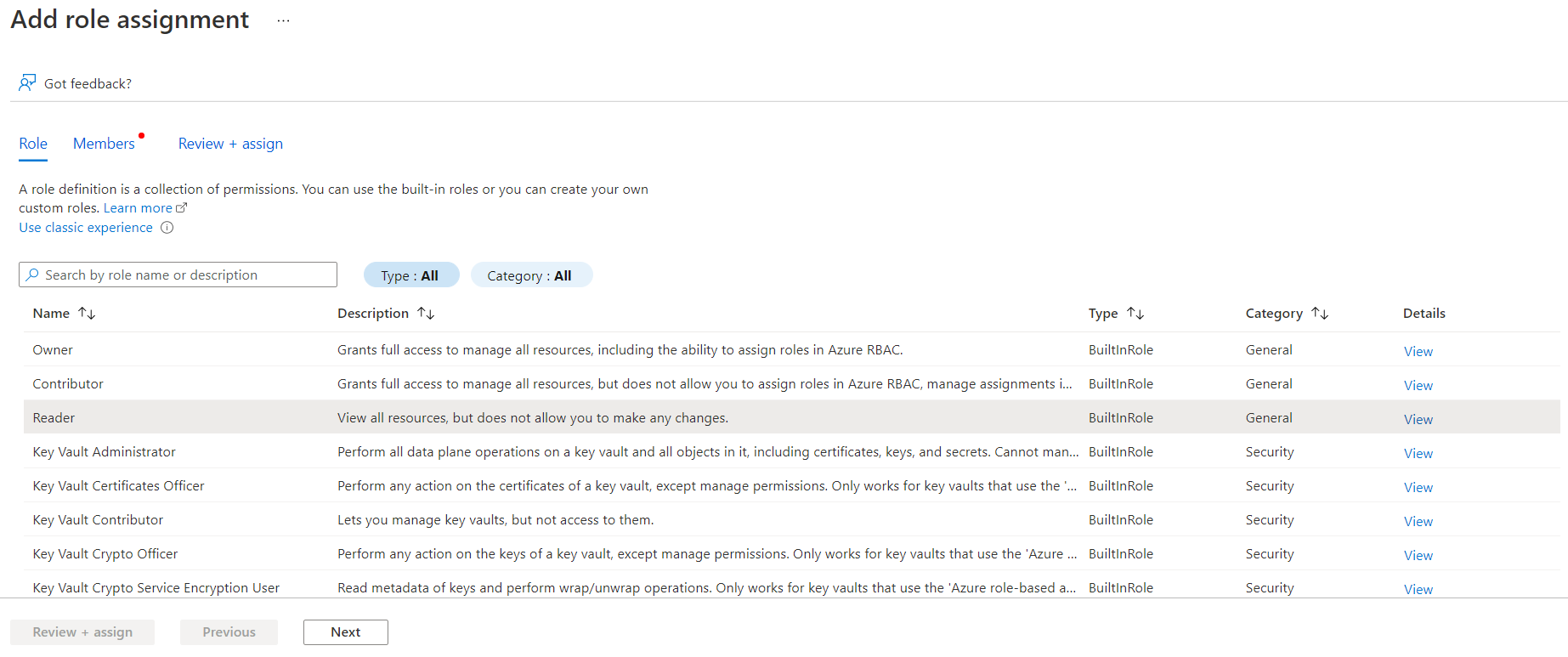Open the Category : All filter
The width and height of the screenshot is (1568, 657).
coord(530,275)
